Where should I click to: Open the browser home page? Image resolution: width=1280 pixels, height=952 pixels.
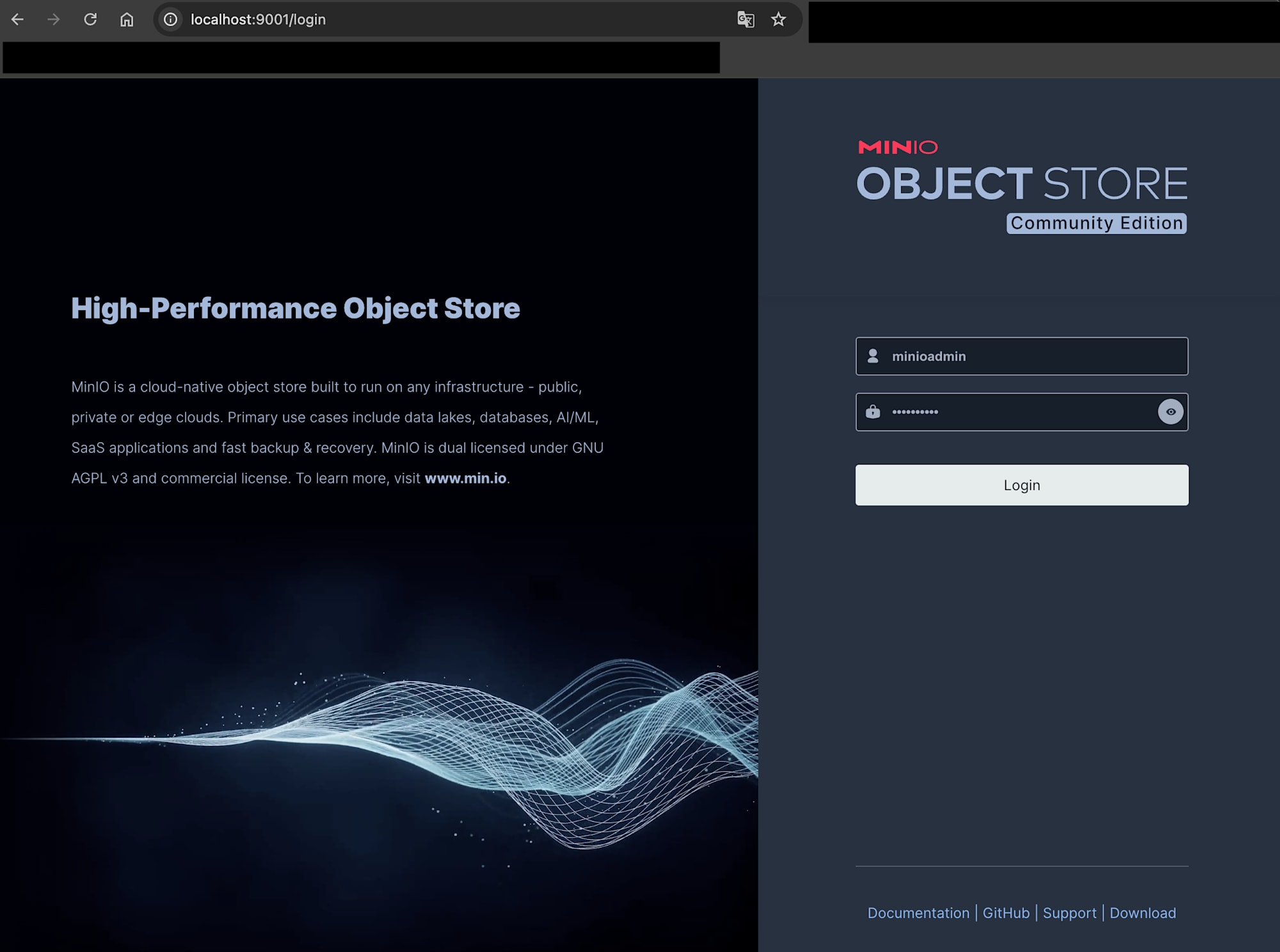pos(127,20)
